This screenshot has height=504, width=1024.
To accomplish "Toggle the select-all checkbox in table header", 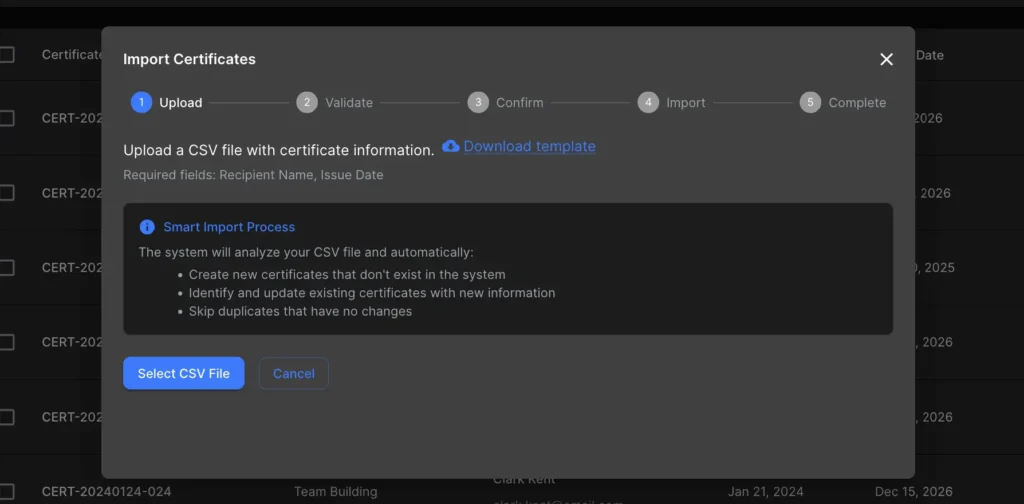I will [7, 55].
